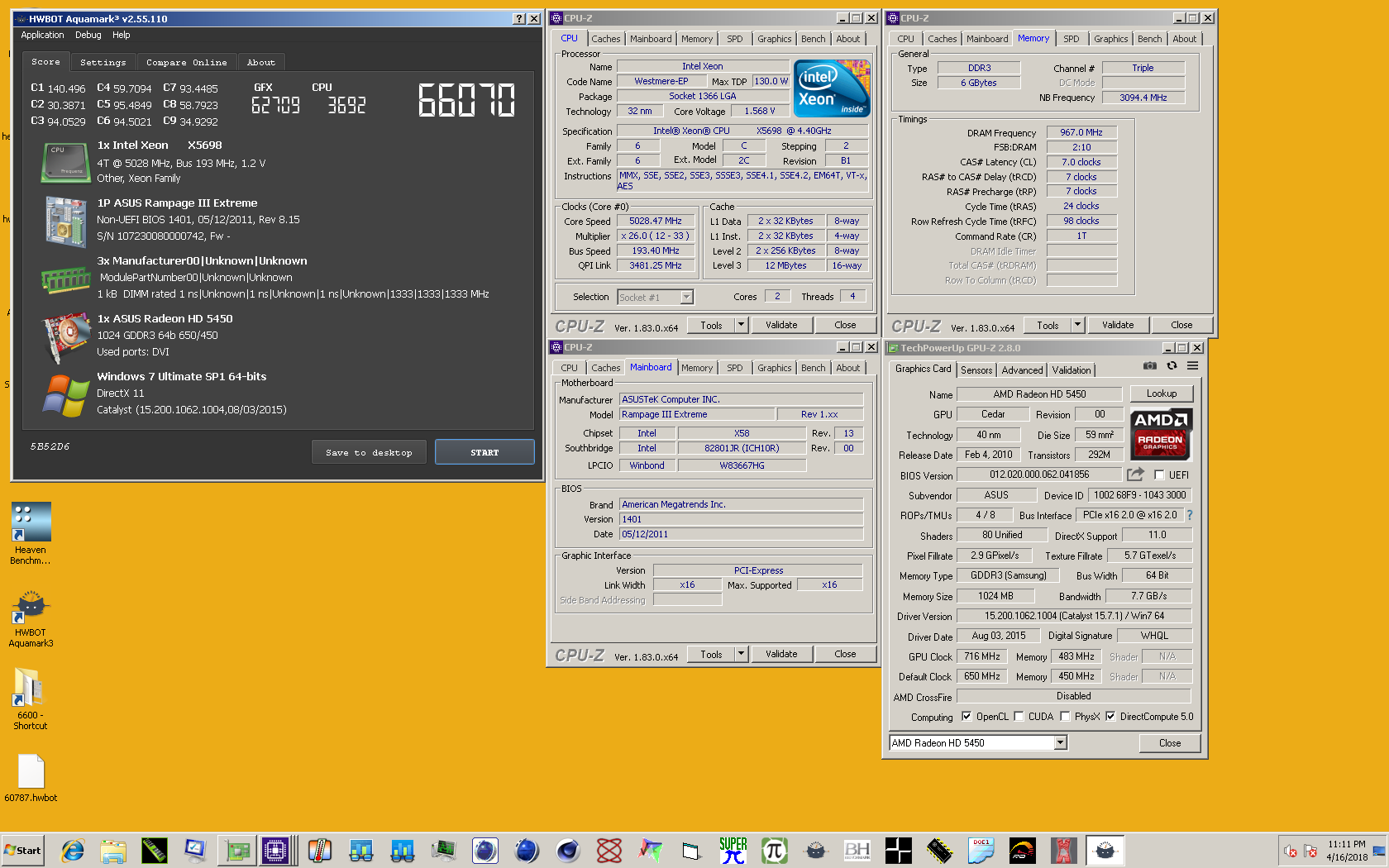
Task: Click the green Pi symbol icon on taskbar
Action: (775, 850)
